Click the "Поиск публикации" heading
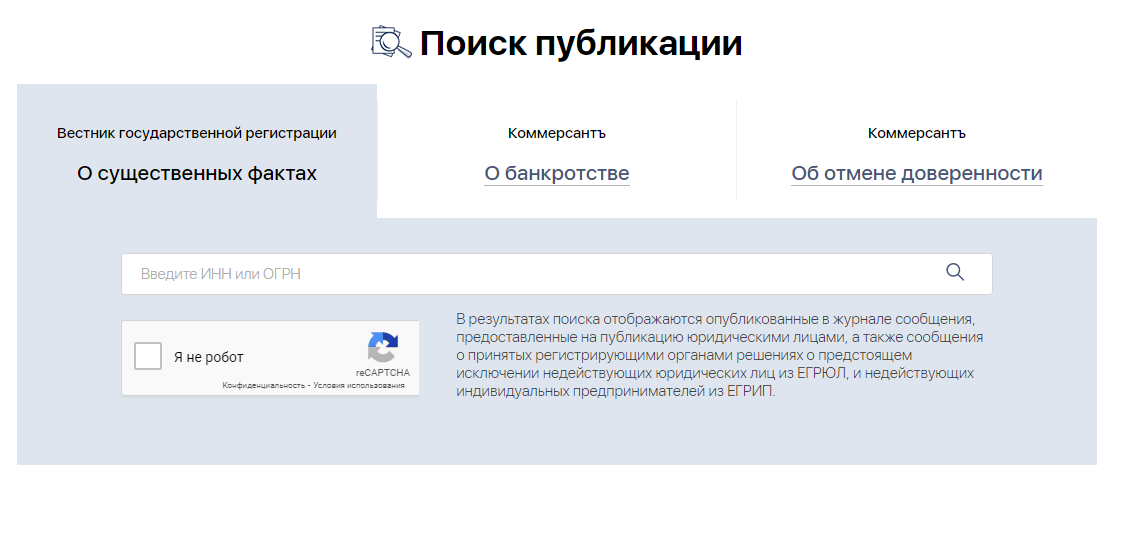The width and height of the screenshot is (1142, 534). click(x=580, y=43)
